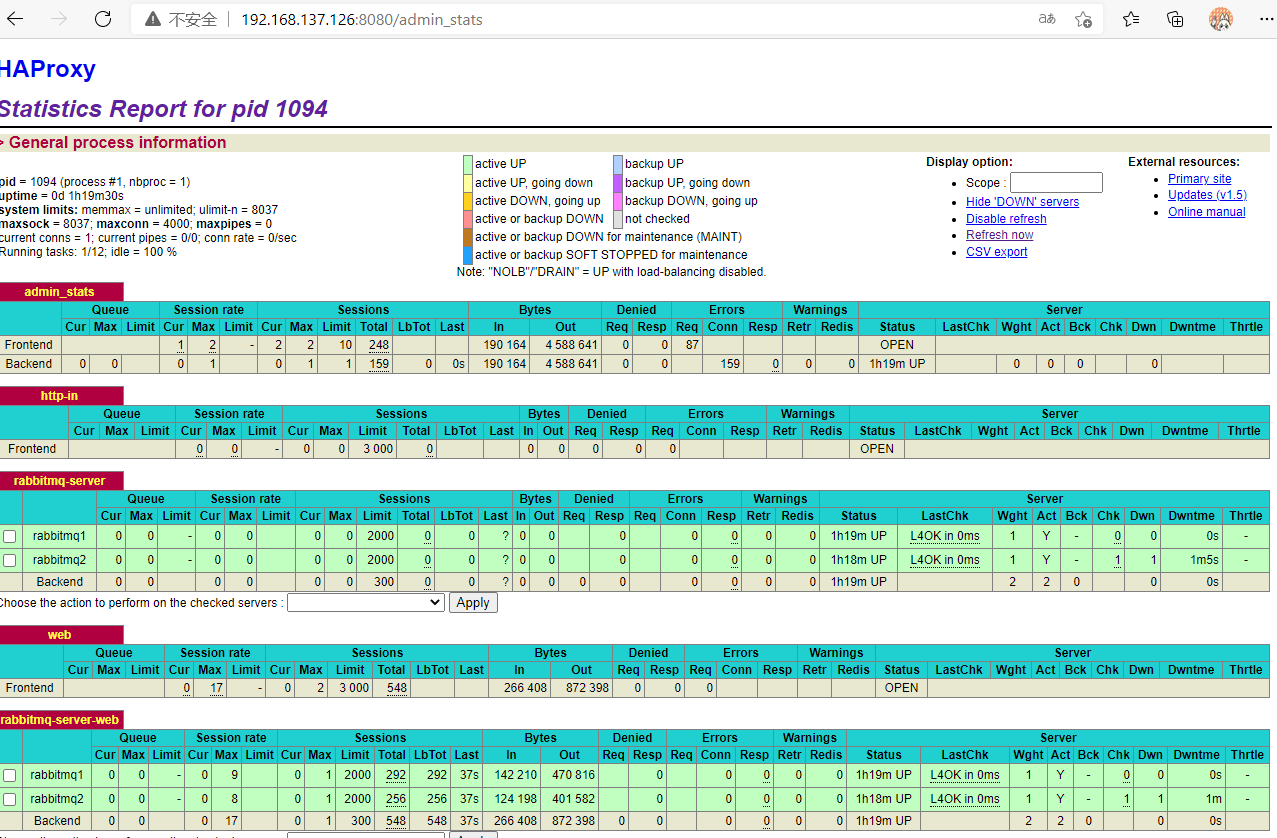Click the CSV export link

point(996,252)
